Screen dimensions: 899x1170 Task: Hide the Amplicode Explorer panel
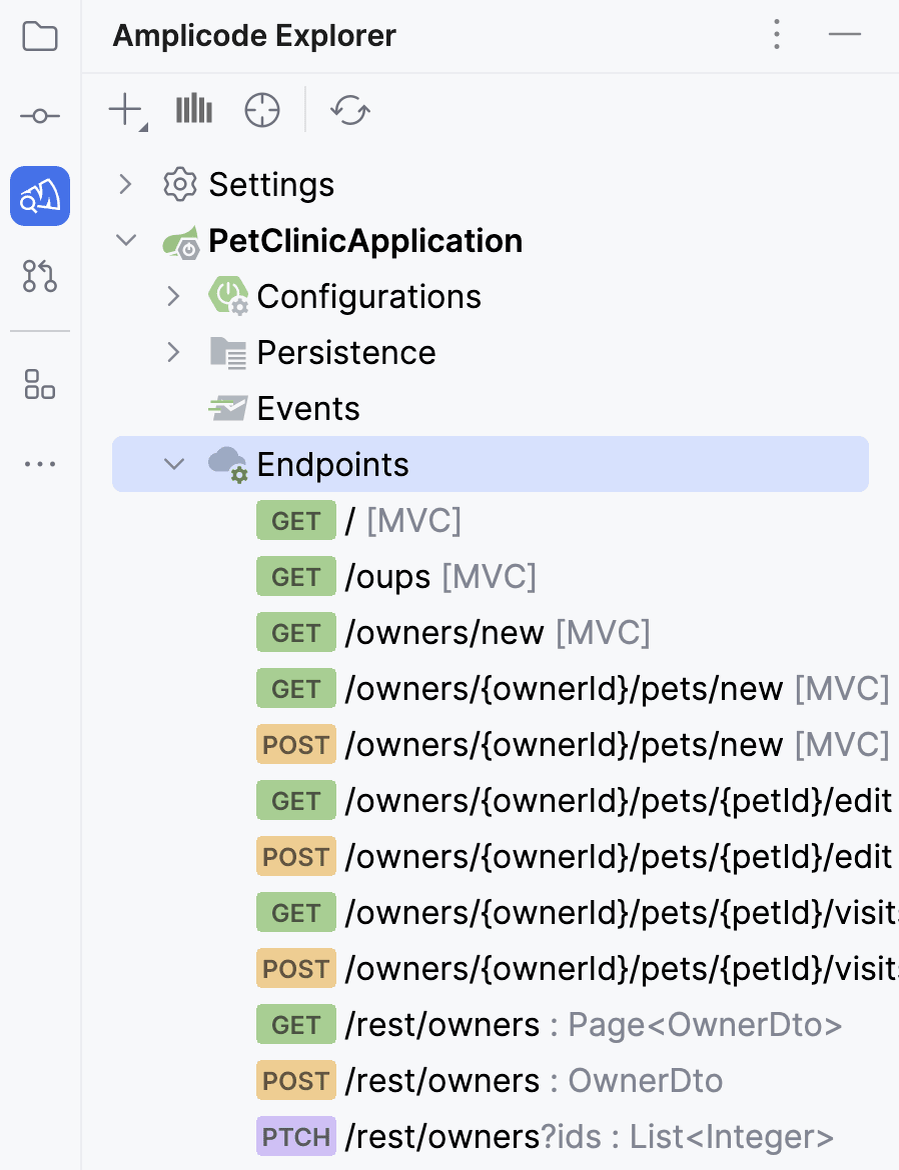pyautogui.click(x=845, y=35)
